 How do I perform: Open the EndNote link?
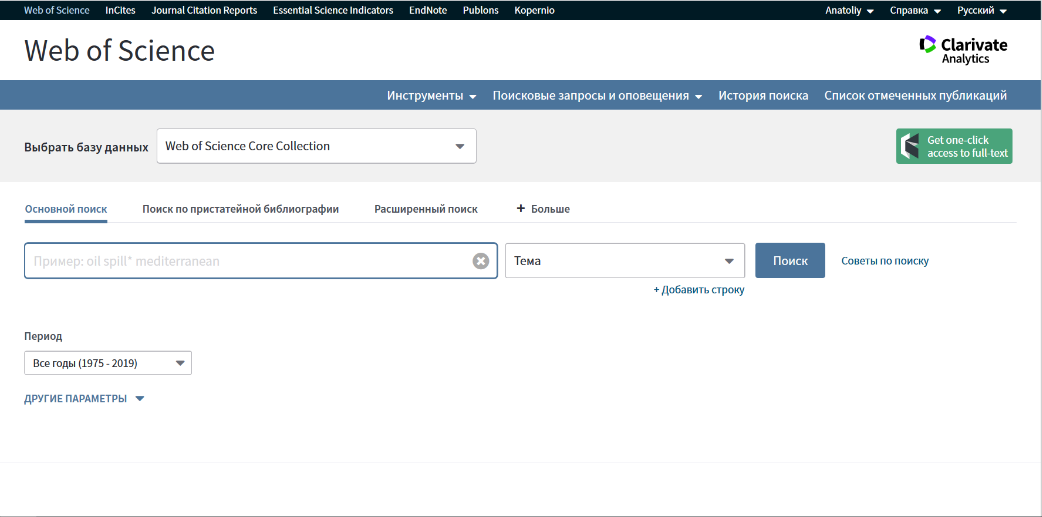pos(428,11)
